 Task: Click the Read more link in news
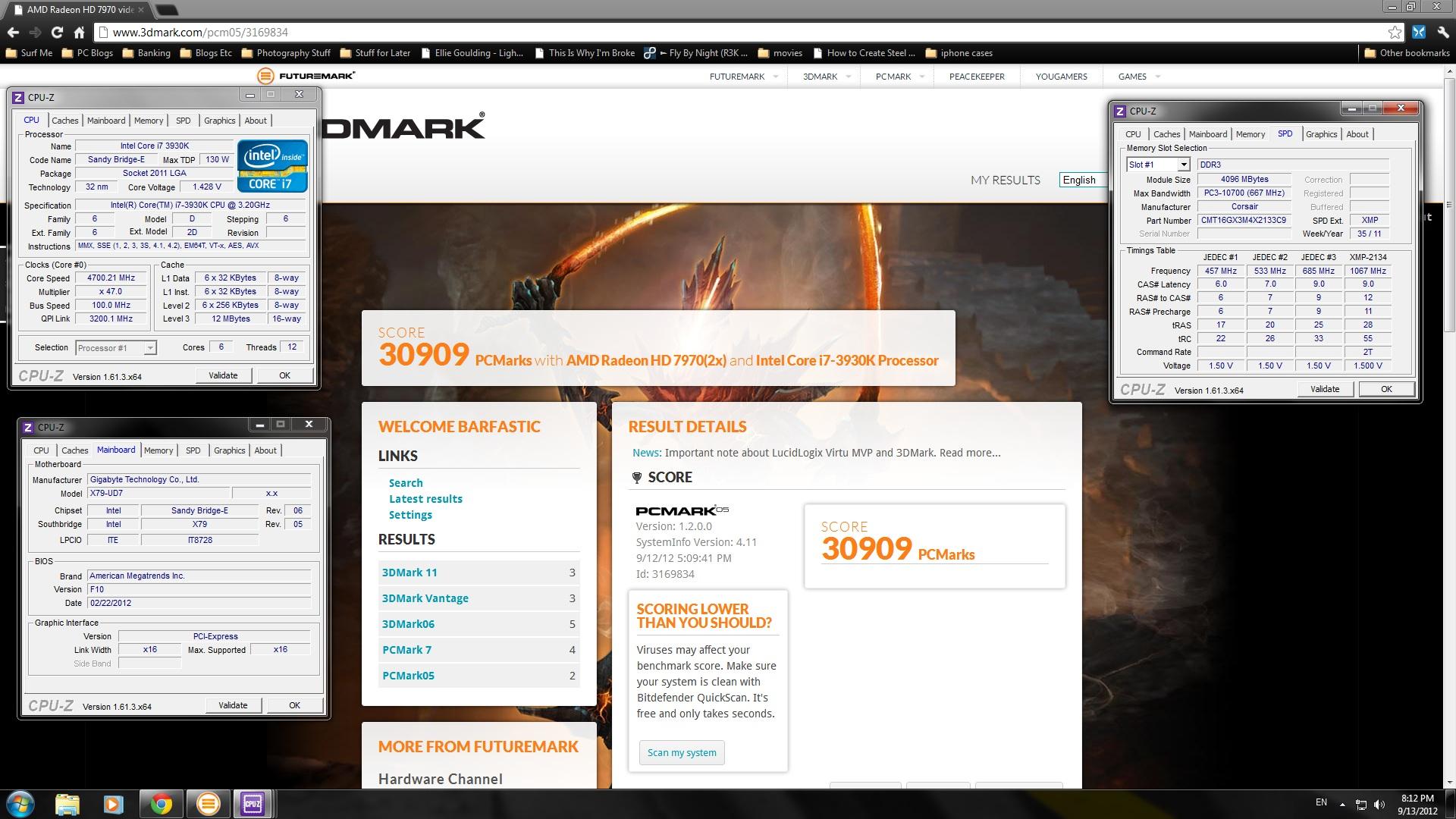tap(970, 453)
